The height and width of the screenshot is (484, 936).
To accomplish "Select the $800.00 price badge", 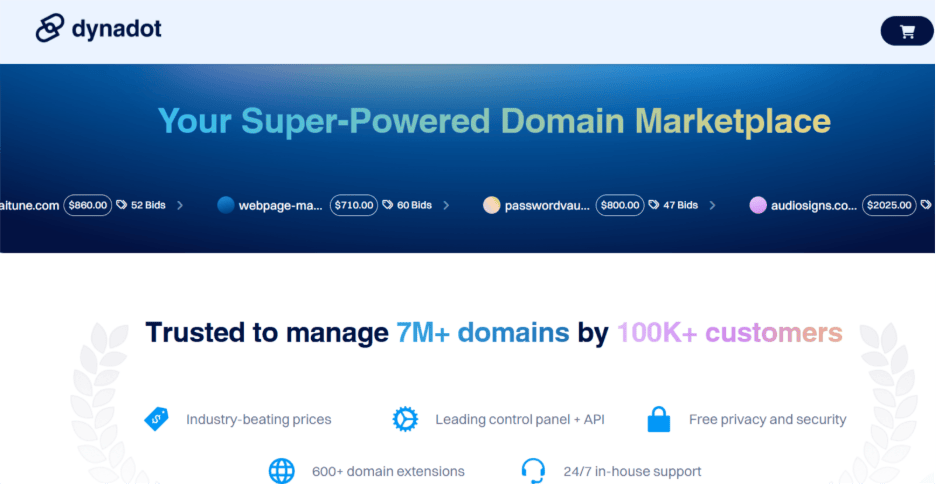I will pyautogui.click(x=620, y=205).
